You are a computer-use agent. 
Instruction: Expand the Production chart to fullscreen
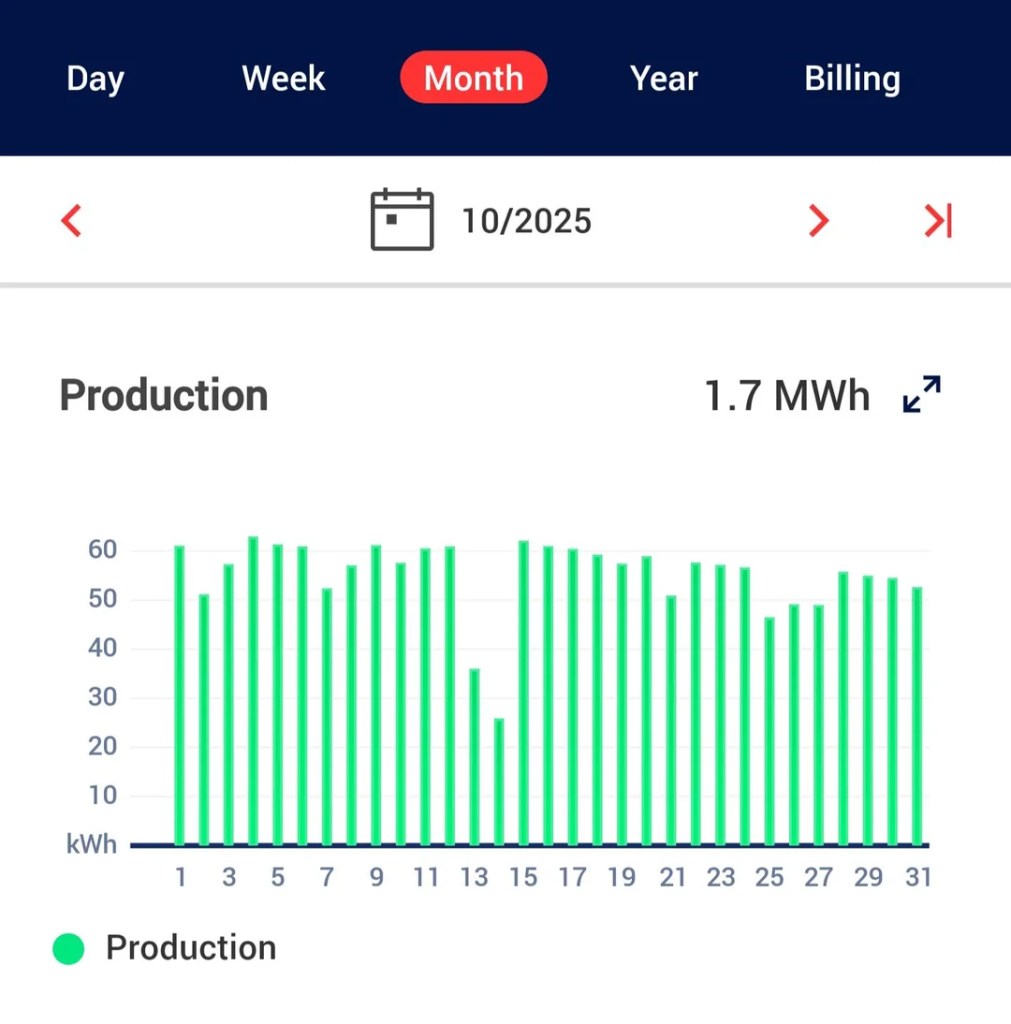(x=920, y=393)
